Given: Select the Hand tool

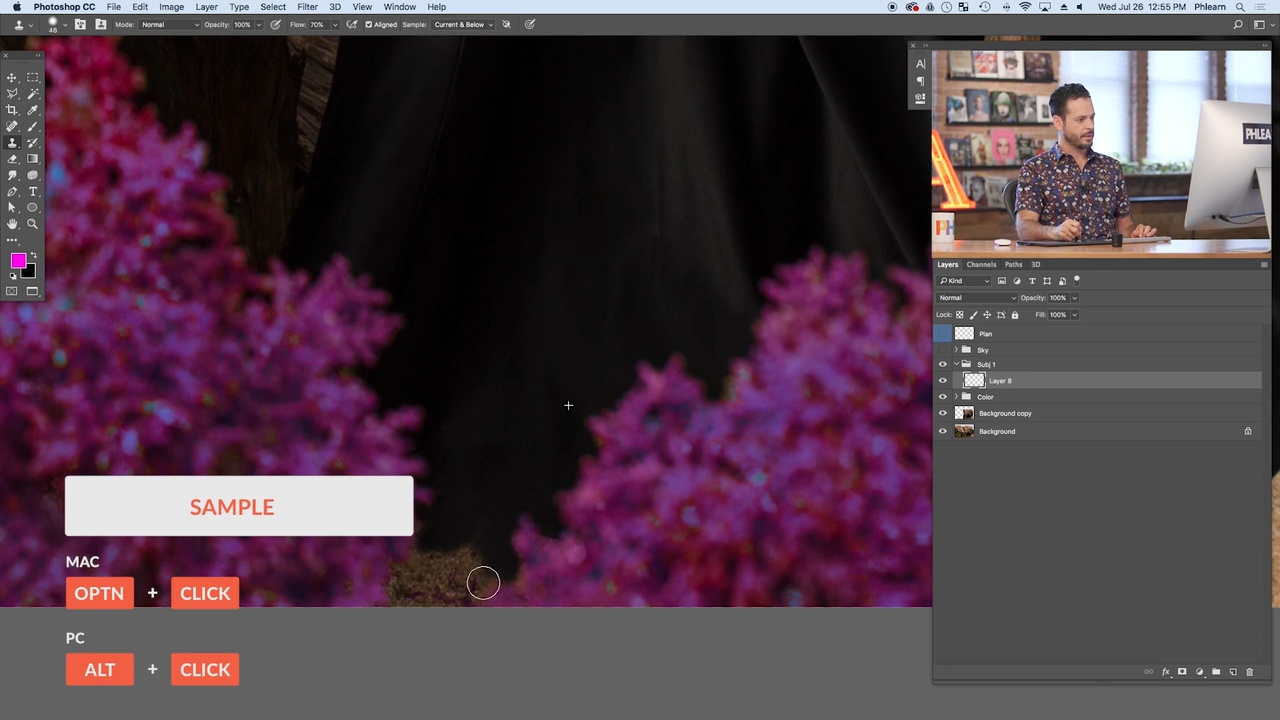Looking at the screenshot, I should pos(12,224).
